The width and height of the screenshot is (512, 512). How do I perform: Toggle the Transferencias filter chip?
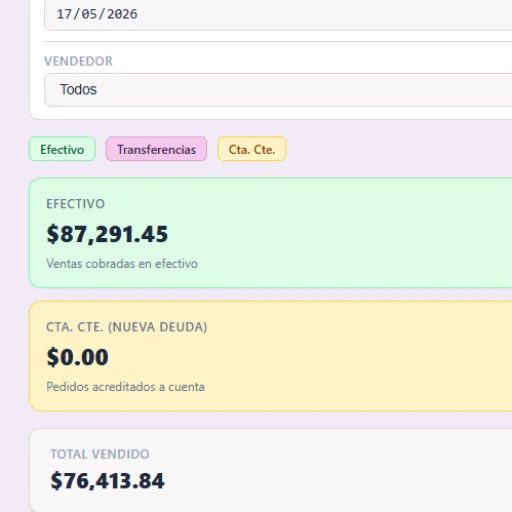(156, 149)
